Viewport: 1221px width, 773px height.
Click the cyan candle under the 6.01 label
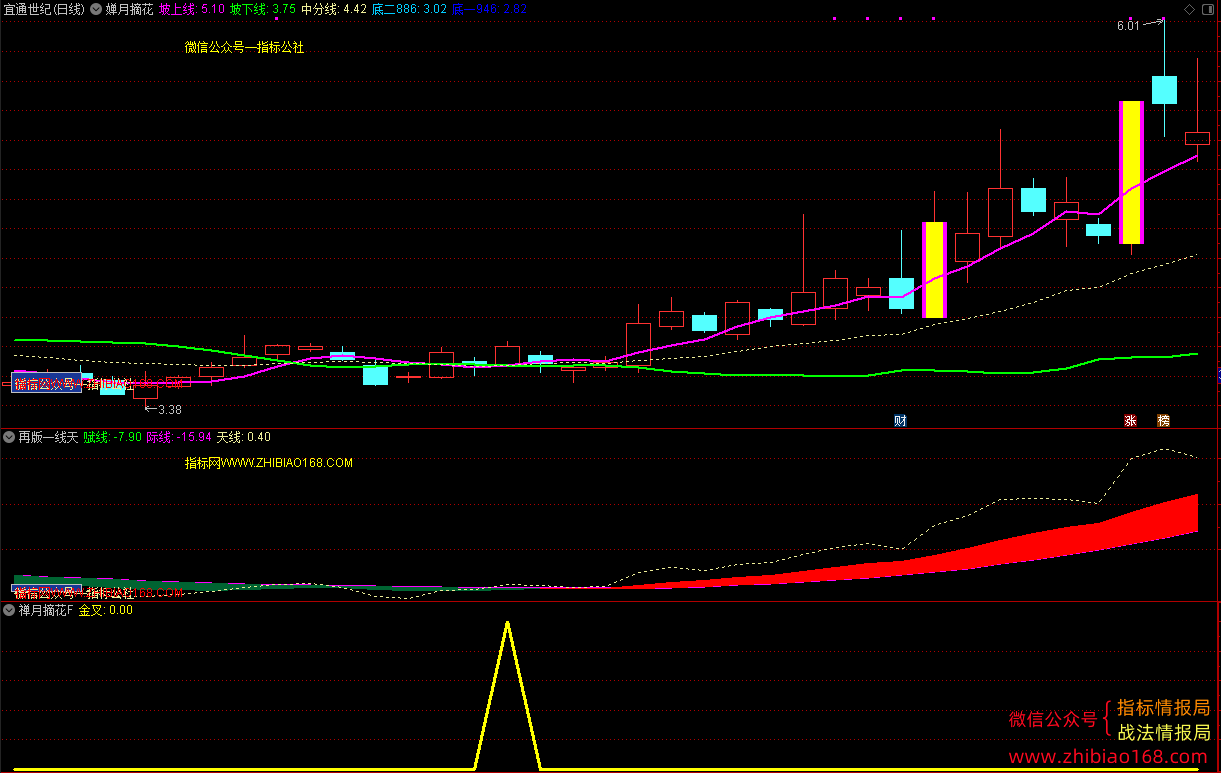click(1164, 90)
